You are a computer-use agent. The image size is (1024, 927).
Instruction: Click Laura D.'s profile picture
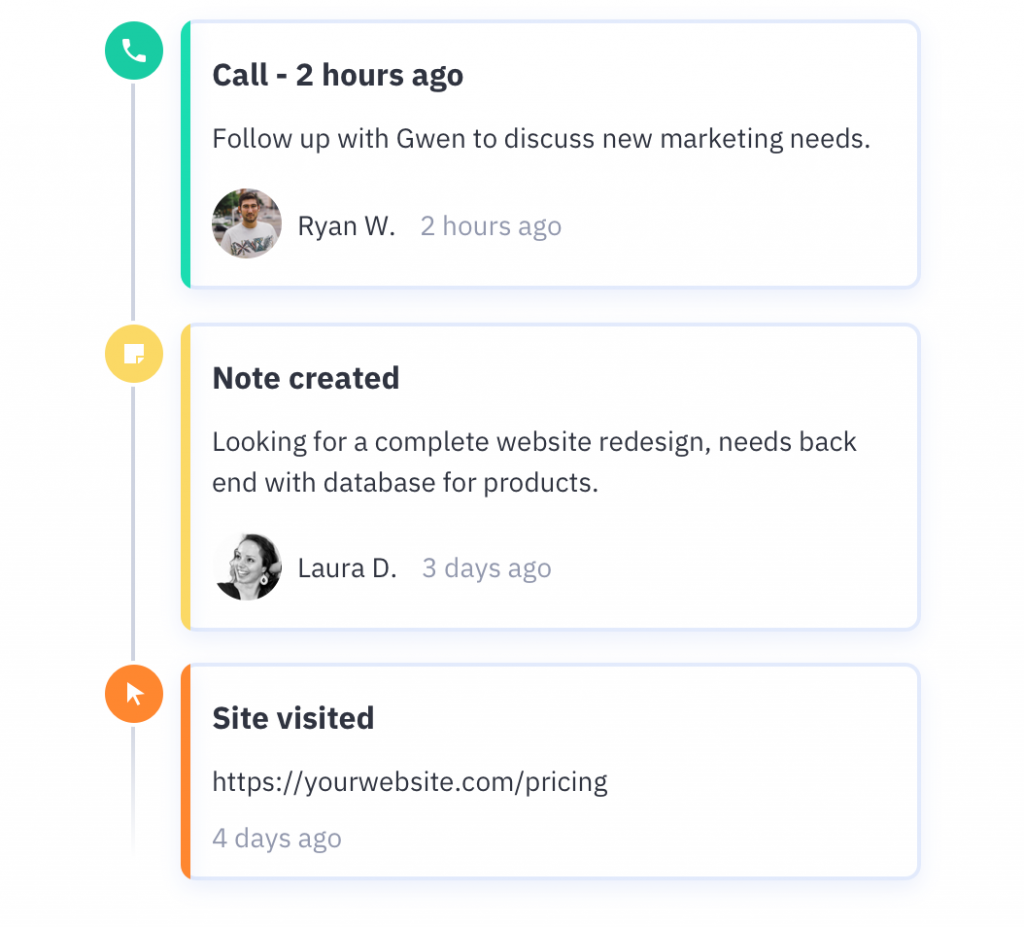click(247, 566)
